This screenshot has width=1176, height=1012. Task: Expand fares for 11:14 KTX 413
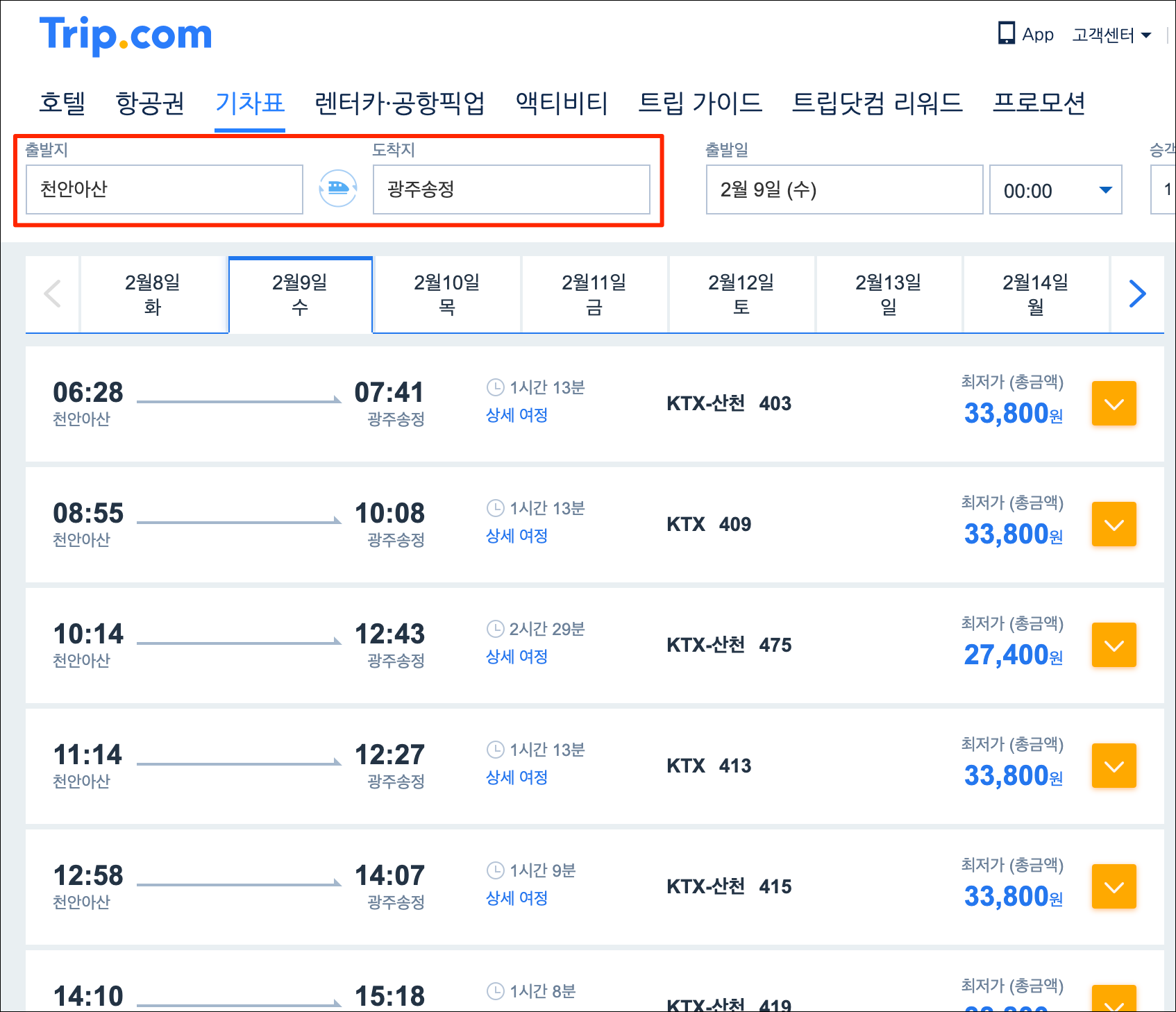(1114, 766)
